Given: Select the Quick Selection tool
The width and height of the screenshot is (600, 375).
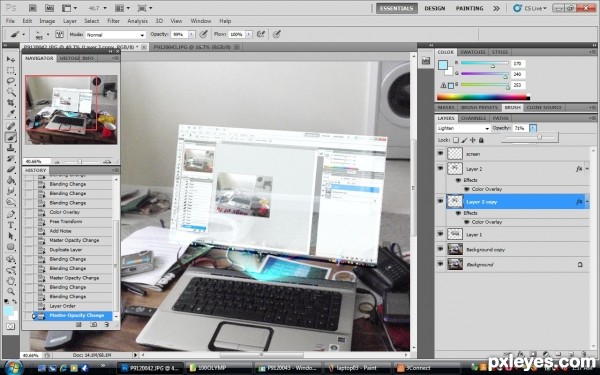Looking at the screenshot, I should pos(11,92).
